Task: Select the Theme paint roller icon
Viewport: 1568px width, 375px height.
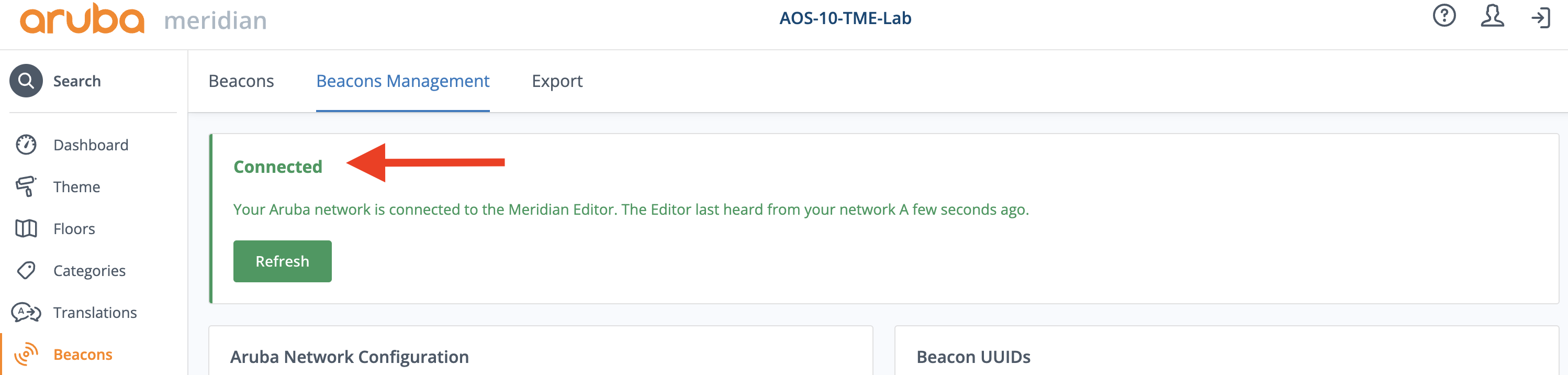Action: coord(26,187)
